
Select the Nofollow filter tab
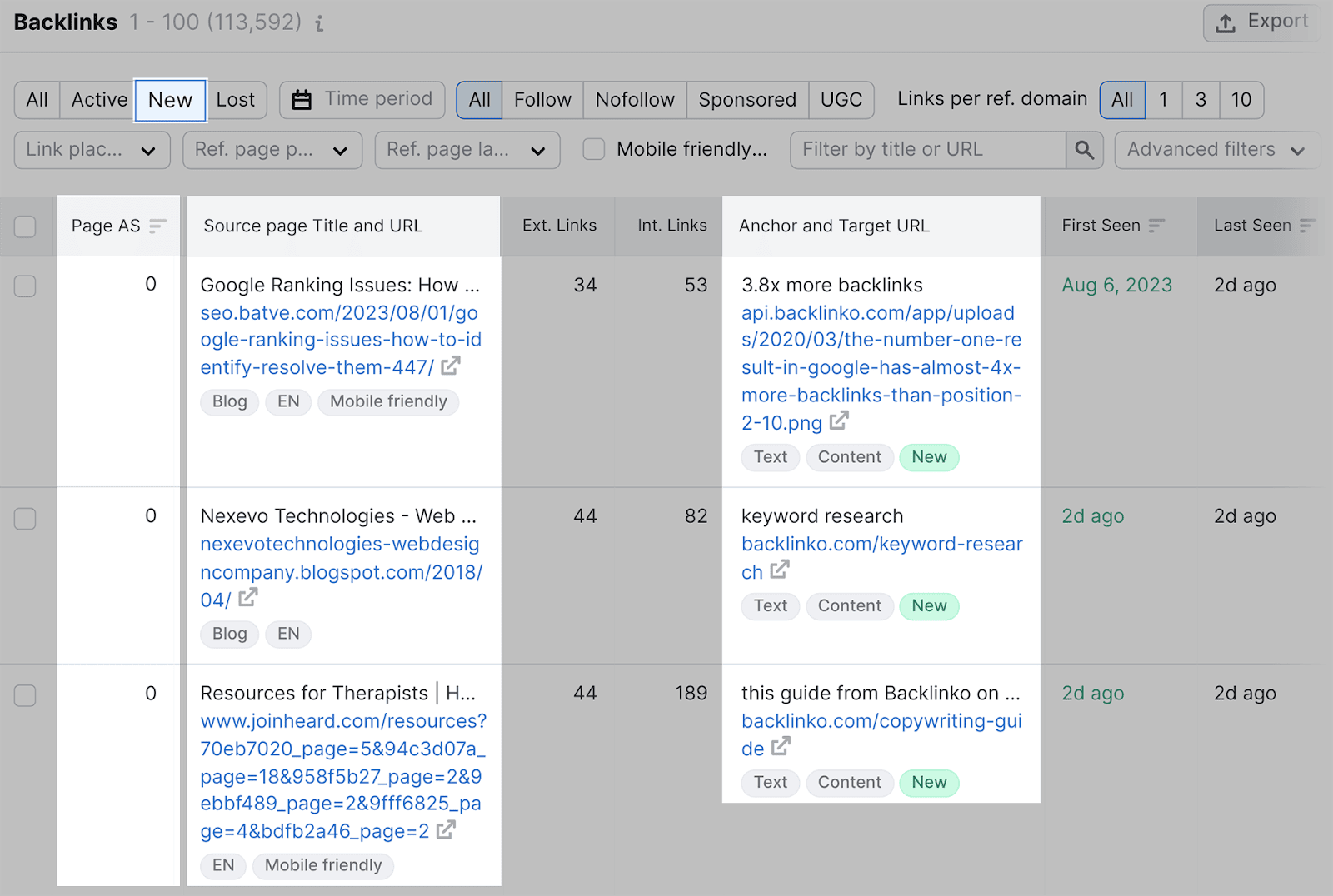coord(634,99)
